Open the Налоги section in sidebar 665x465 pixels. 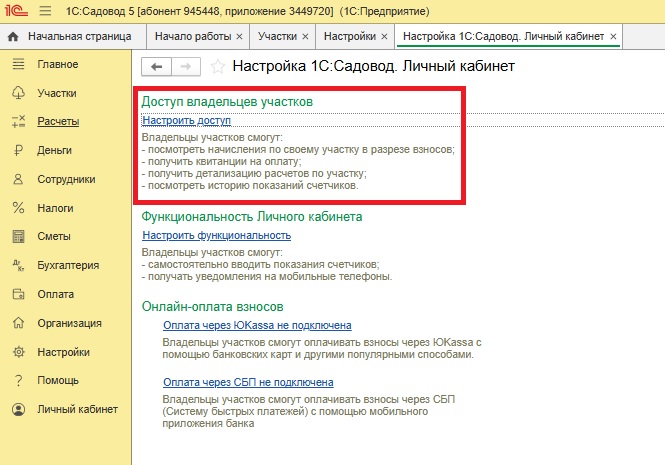[55, 208]
